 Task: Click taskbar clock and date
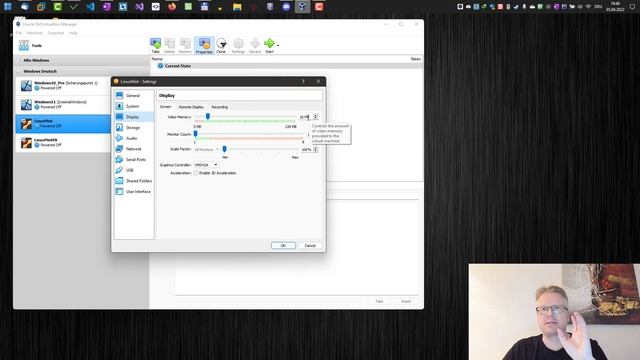[615, 7]
